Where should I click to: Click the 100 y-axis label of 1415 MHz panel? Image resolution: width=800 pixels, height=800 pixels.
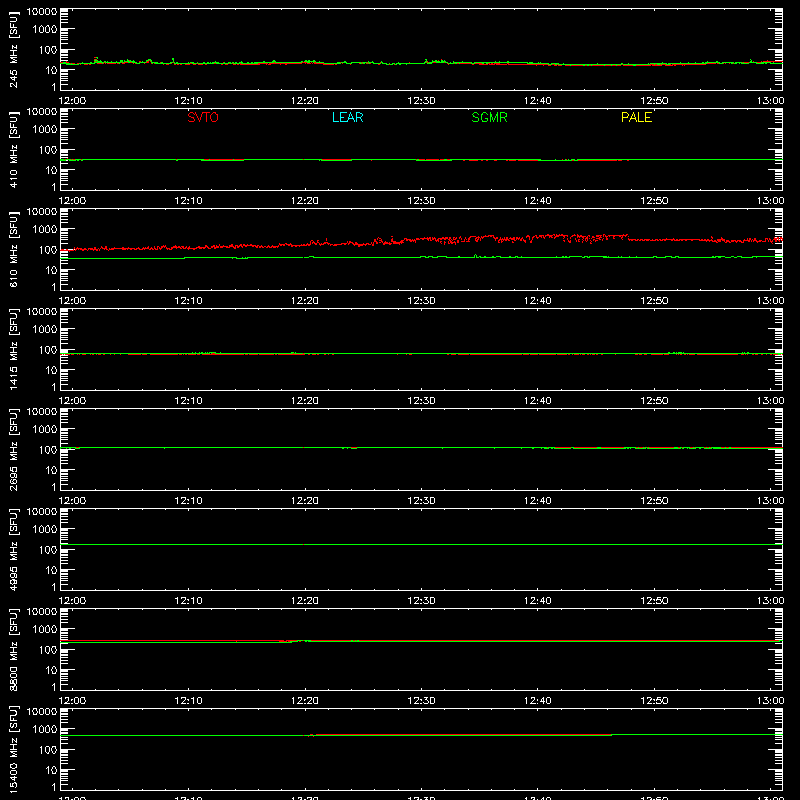48,350
